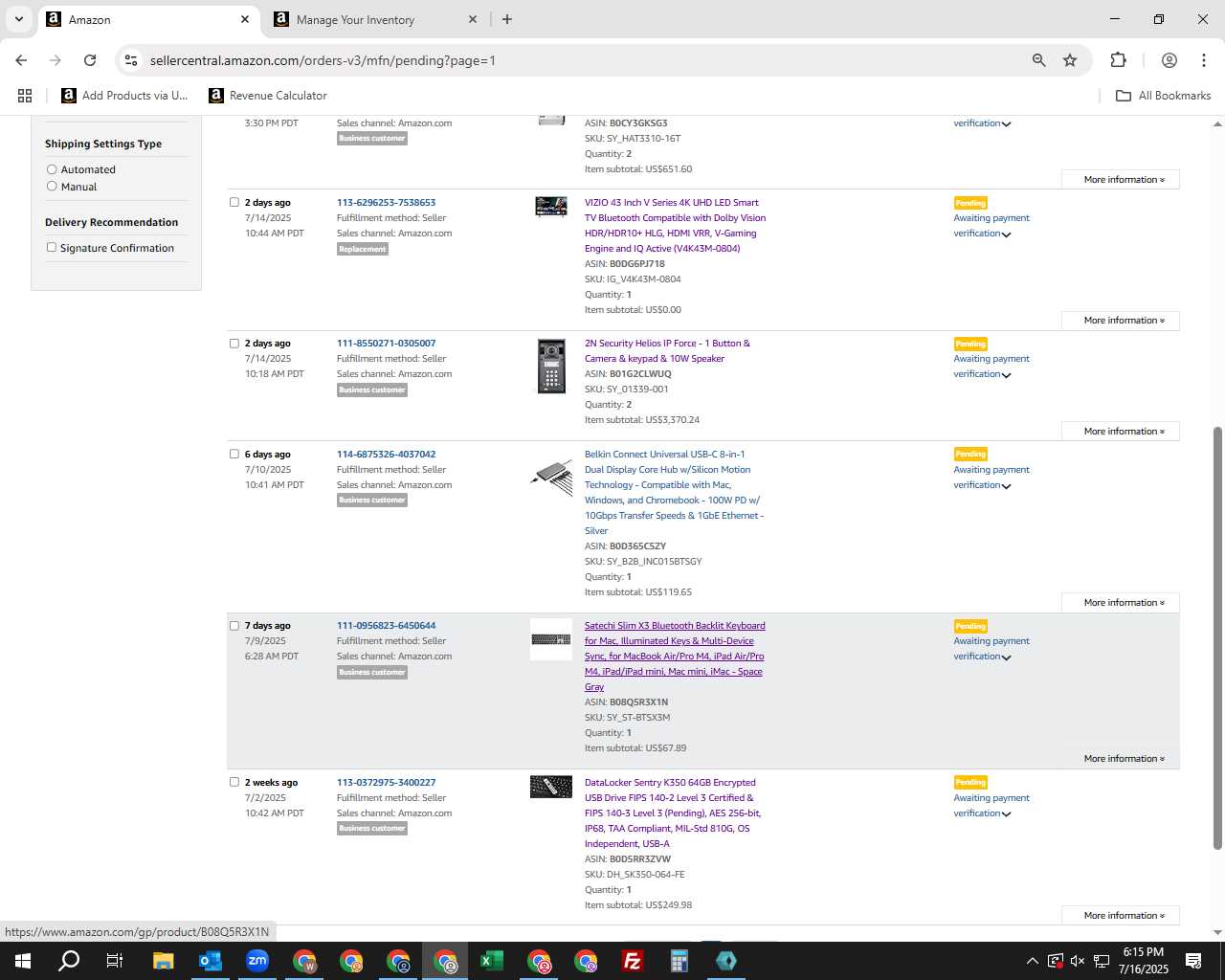1225x980 pixels.
Task: Open File Explorer from taskbar
Action: (x=163, y=961)
